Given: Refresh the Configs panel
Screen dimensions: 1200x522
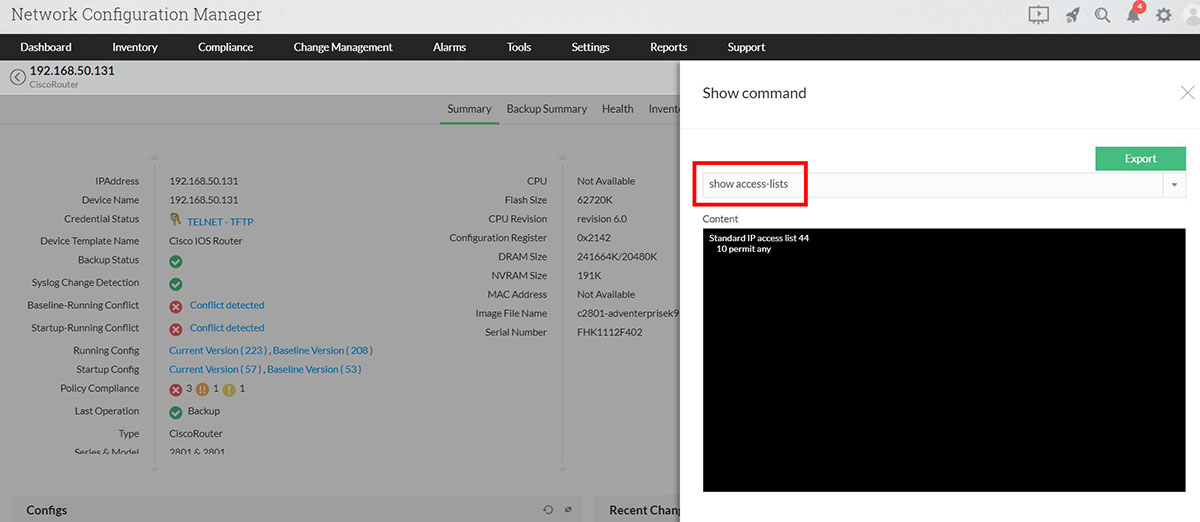Looking at the screenshot, I should [x=548, y=510].
